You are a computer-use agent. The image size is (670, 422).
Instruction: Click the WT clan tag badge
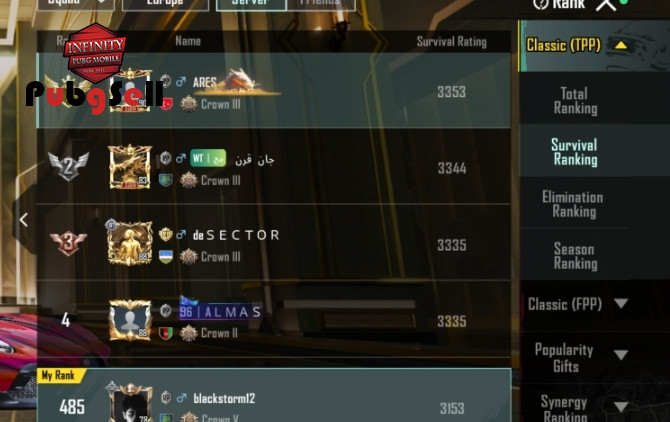pos(208,158)
